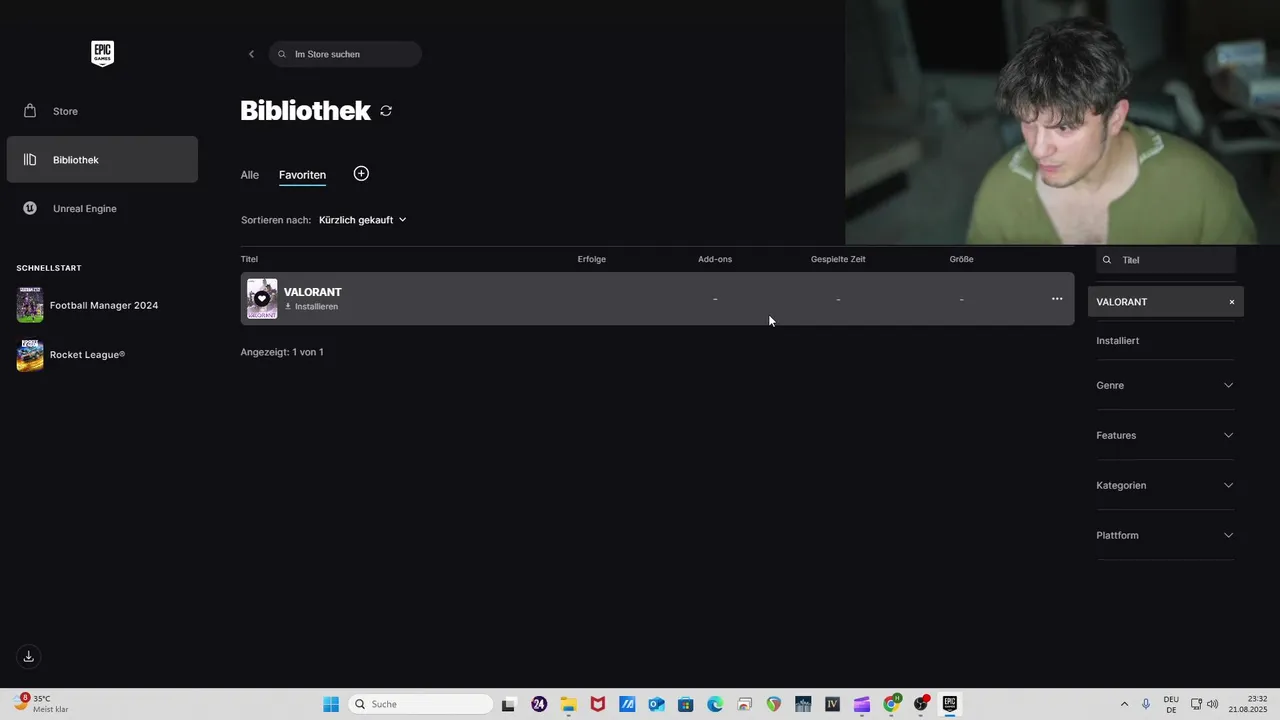Refresh library with the sync icon
The image size is (1280, 720).
point(386,111)
